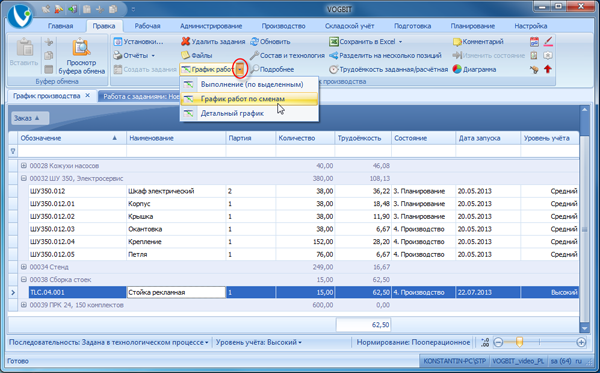The width and height of the screenshot is (600, 373).
Task: Switch to 'Складской учёт' ribbon tab
Action: coord(350,26)
